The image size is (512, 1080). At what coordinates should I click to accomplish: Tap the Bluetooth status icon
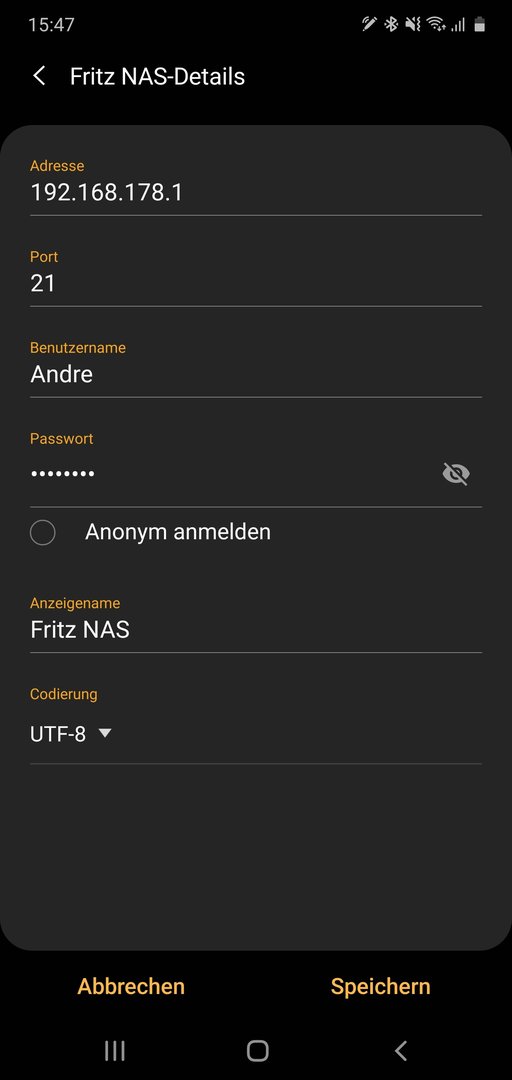tap(391, 25)
